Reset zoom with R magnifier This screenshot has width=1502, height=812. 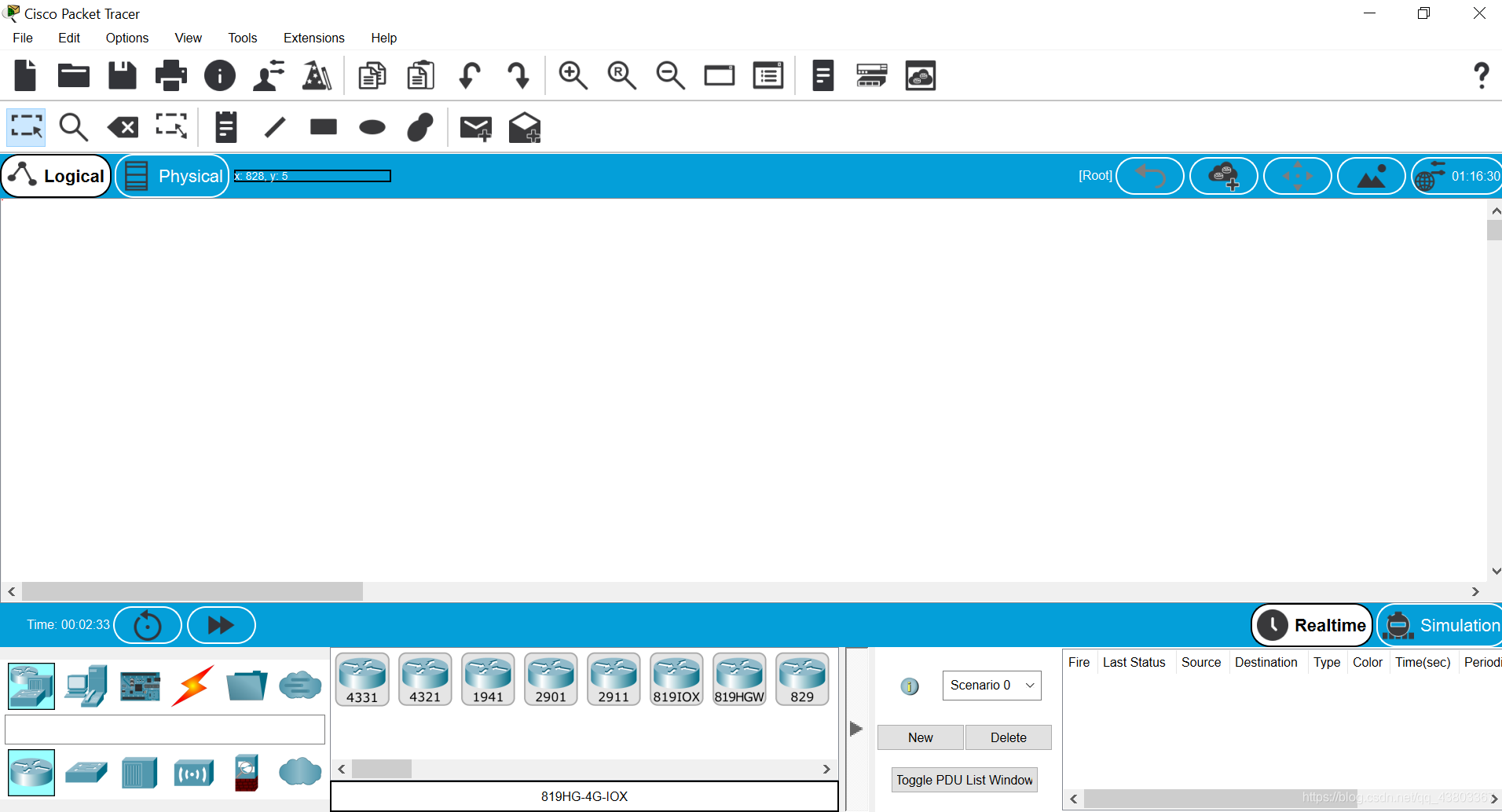tap(622, 75)
